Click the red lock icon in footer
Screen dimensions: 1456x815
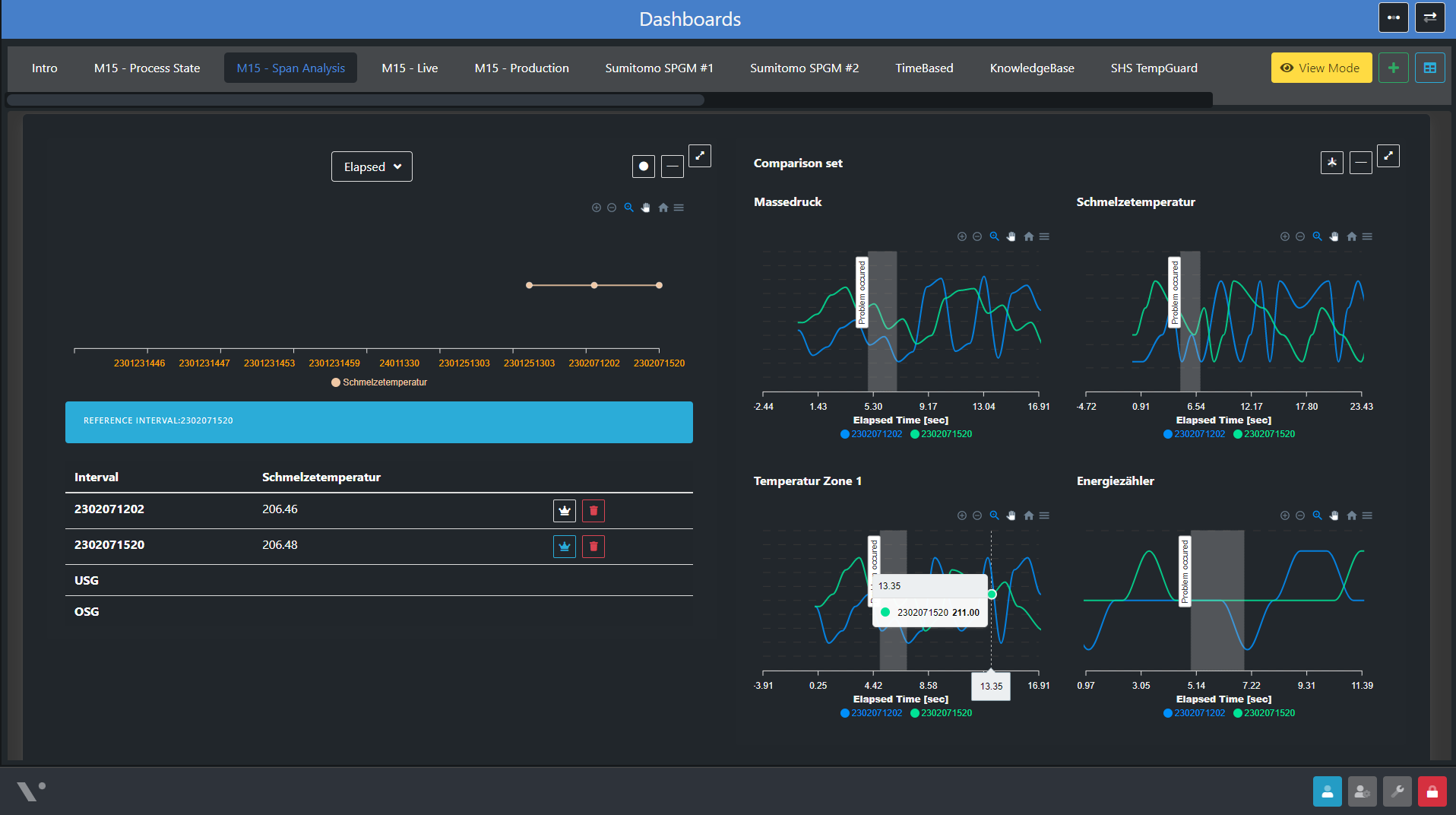[x=1432, y=791]
